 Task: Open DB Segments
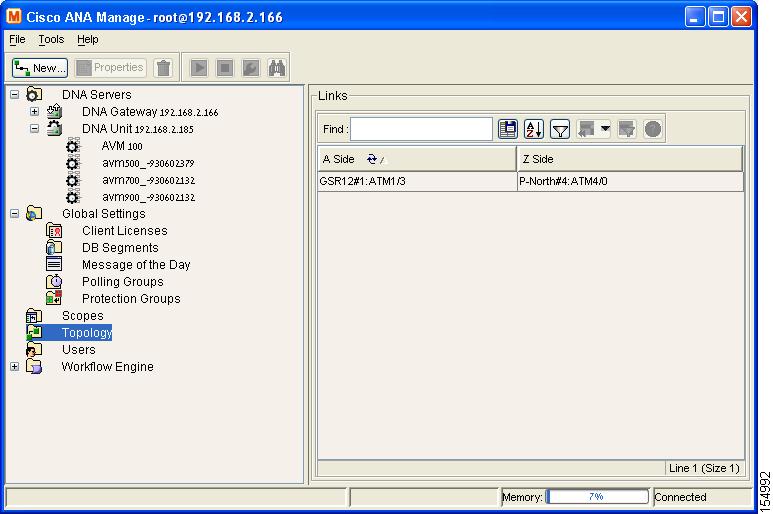pos(120,248)
